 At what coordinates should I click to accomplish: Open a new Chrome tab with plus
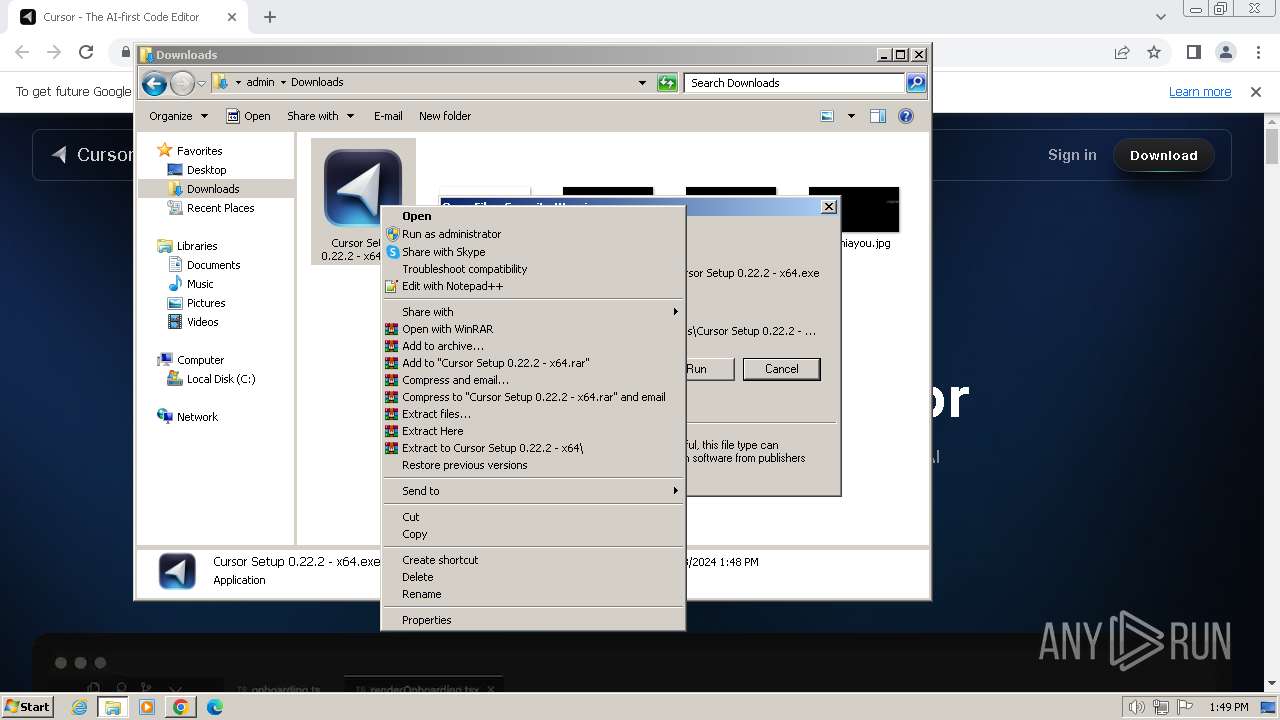(x=270, y=17)
